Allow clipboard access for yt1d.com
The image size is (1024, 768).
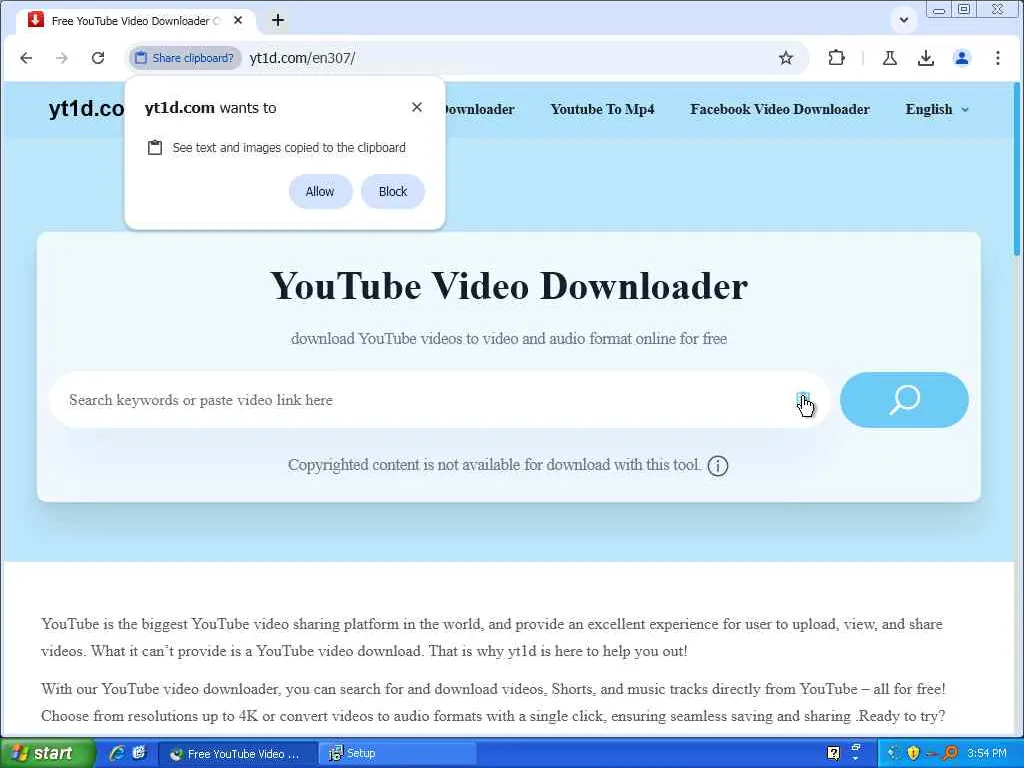pyautogui.click(x=320, y=191)
